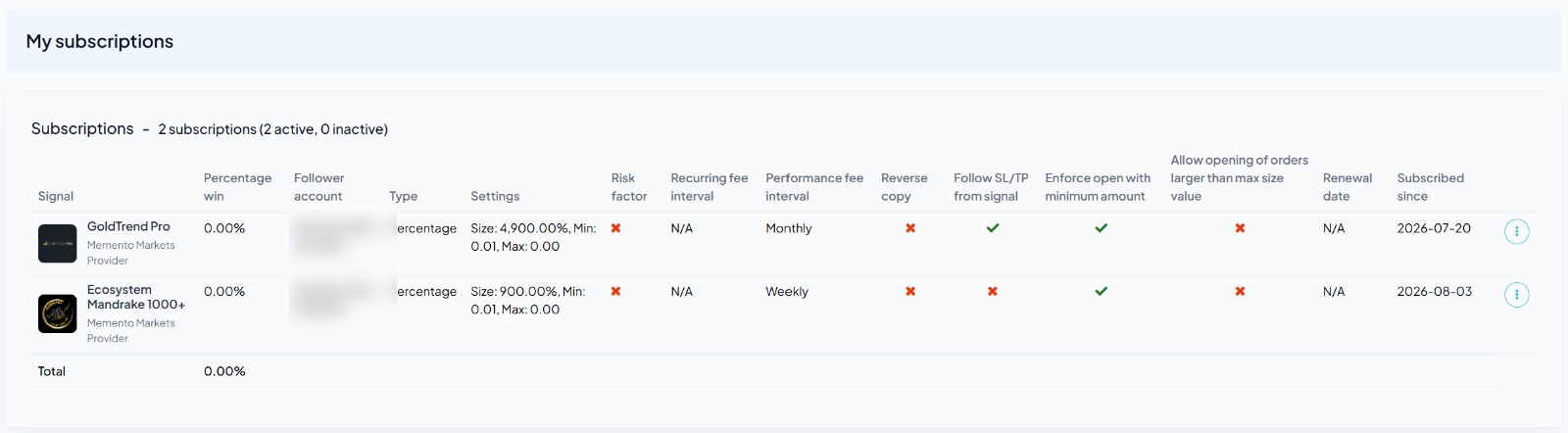Open options menu for Ecosystem Mandrake 1000+ row

tap(1516, 295)
